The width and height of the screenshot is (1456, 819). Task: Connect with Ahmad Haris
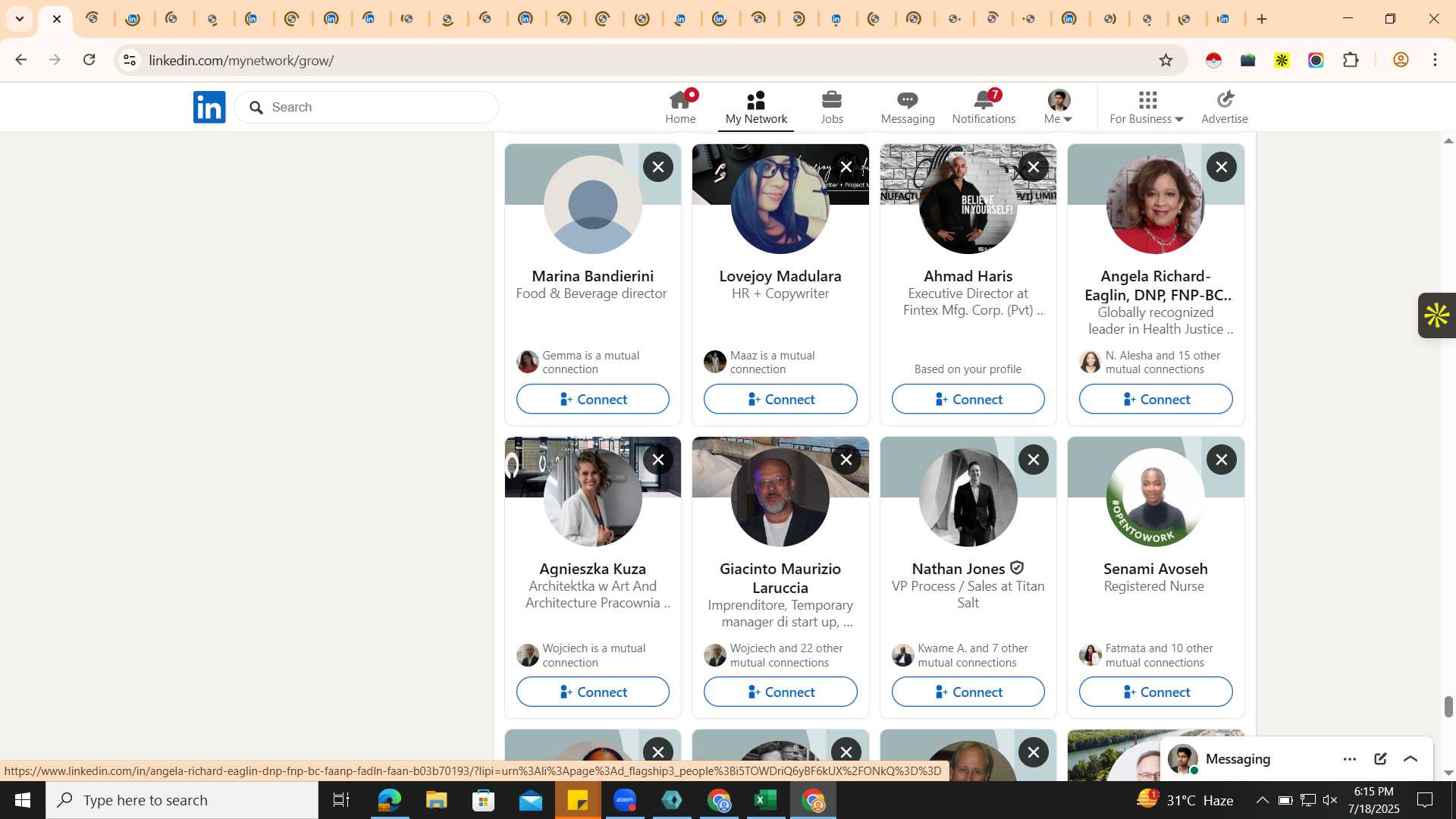[x=968, y=399]
